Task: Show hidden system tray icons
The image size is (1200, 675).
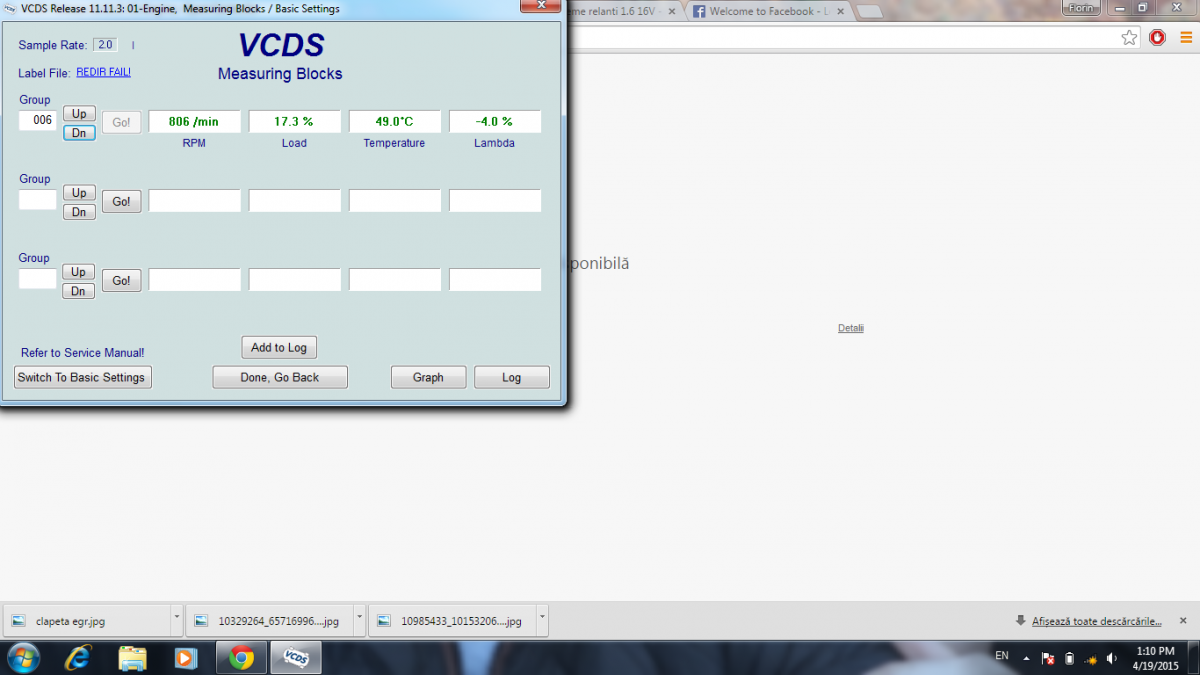Action: 1025,658
